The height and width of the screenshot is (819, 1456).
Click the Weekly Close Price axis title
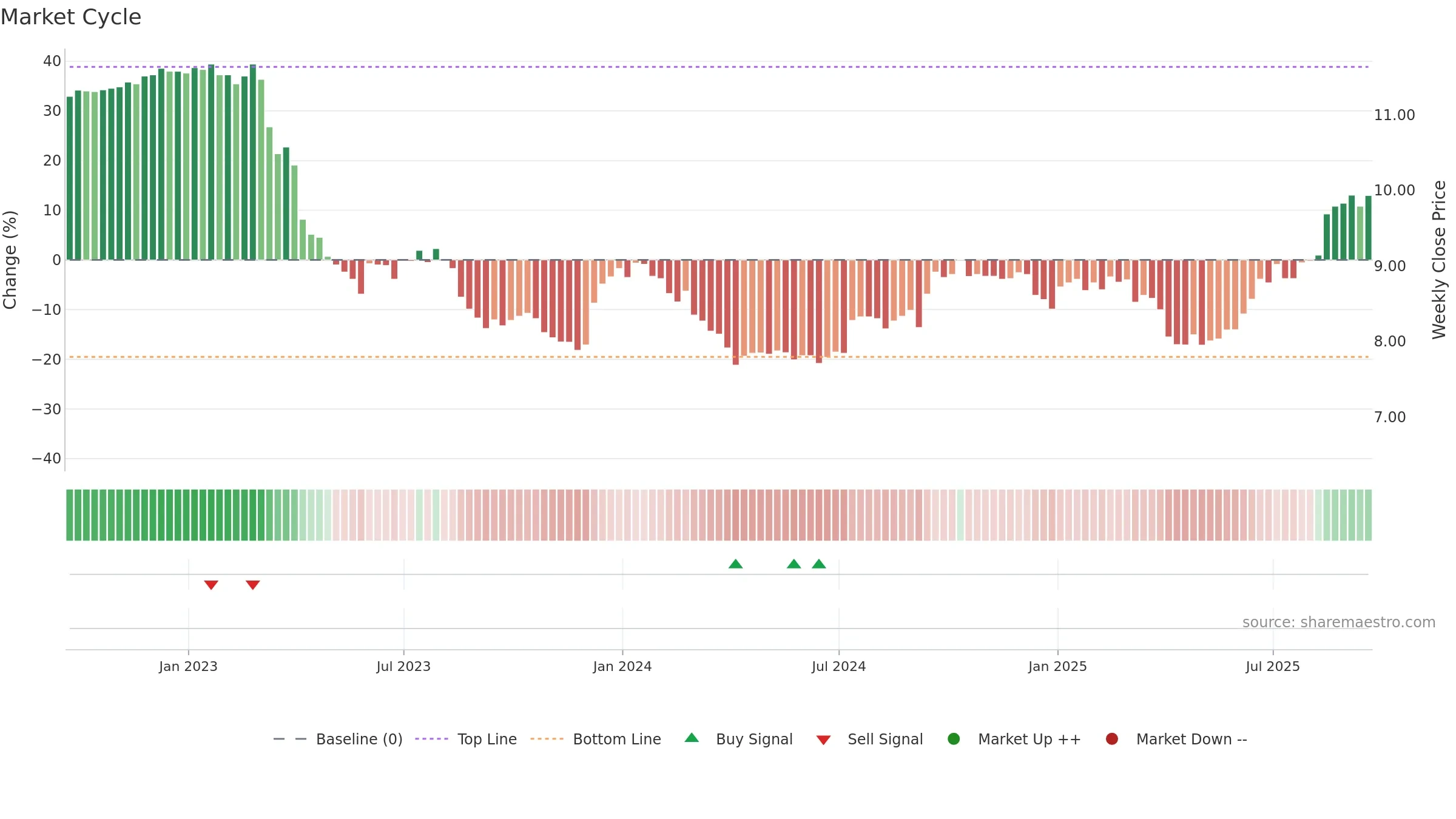click(x=1439, y=260)
